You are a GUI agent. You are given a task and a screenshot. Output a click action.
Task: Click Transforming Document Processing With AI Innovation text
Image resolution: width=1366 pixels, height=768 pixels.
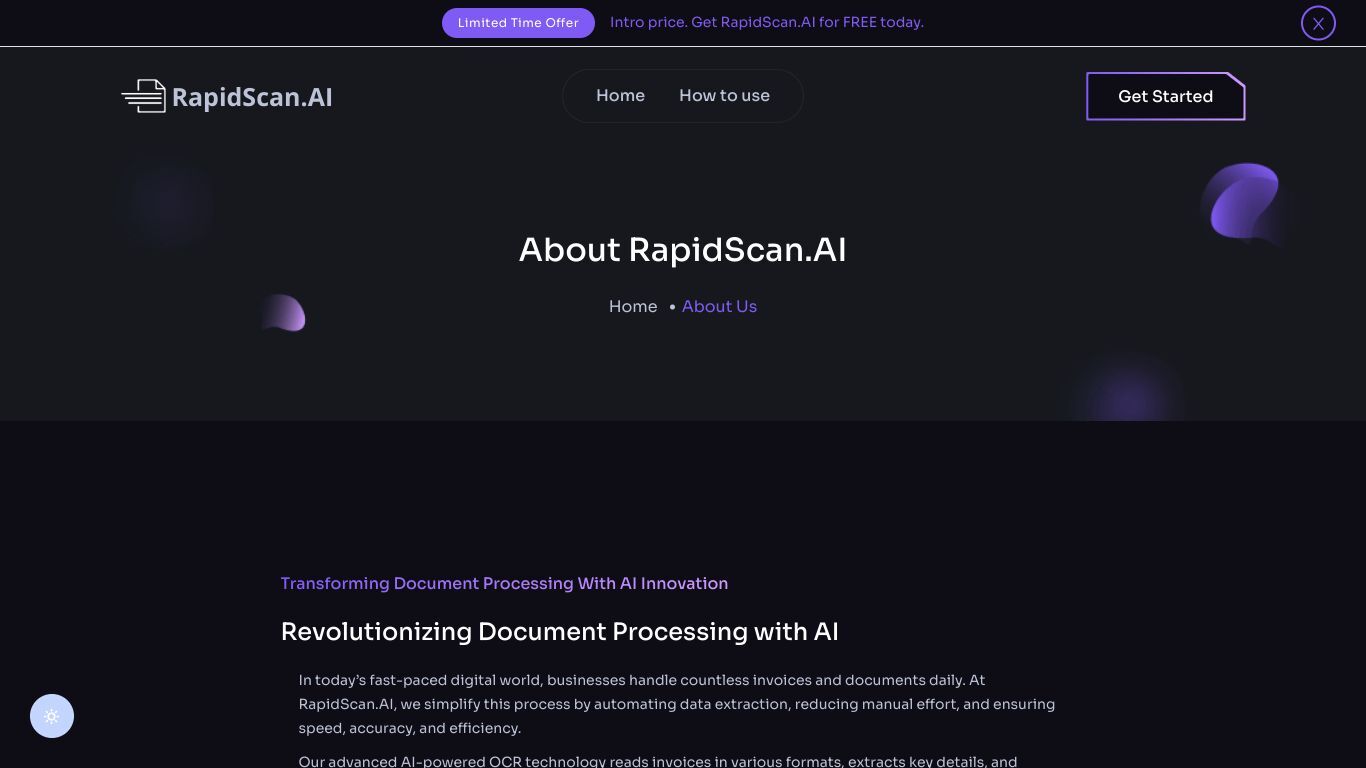504,583
